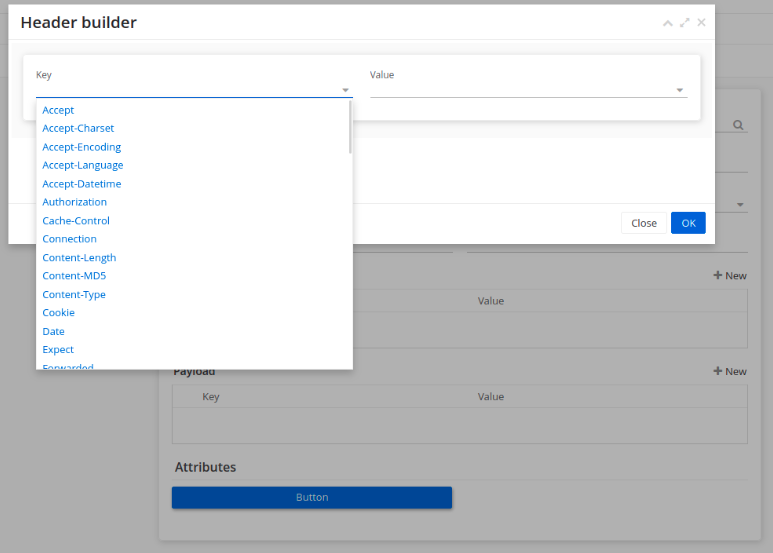Click into the Key combo box field
Viewport: 773px width, 553px height.
click(194, 90)
